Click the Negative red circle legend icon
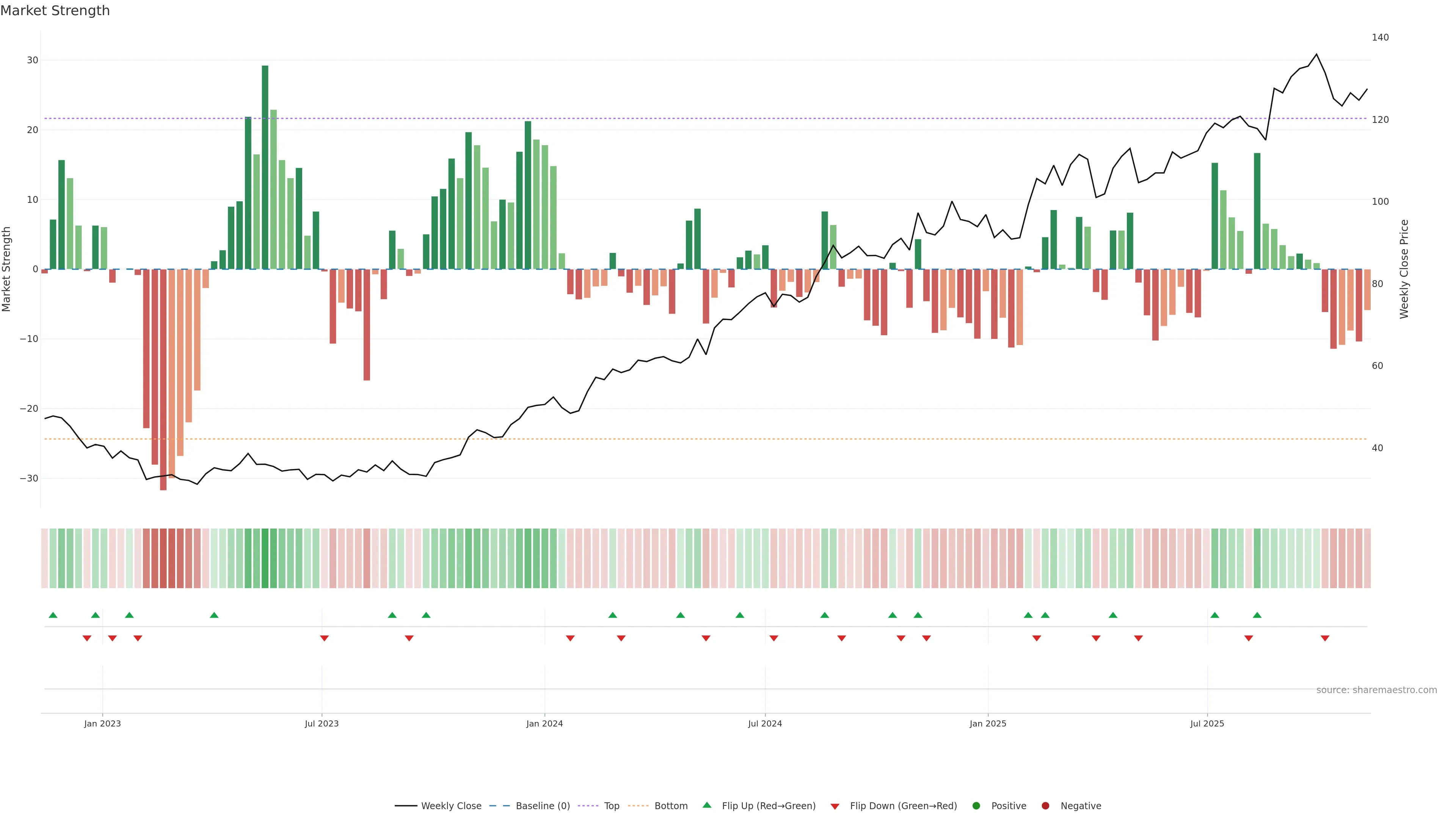This screenshot has height=819, width=1456. tap(1045, 805)
